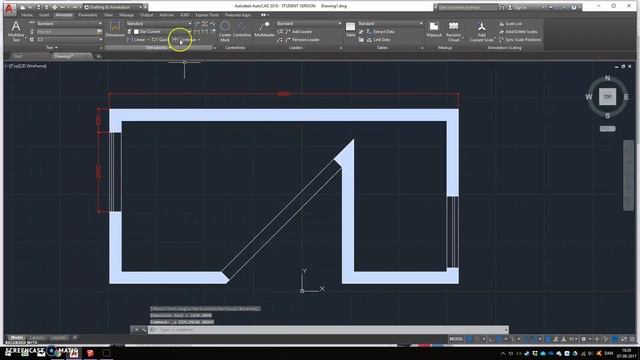Click the red dimension text at top
This screenshot has width=640, height=360.
[x=284, y=94]
